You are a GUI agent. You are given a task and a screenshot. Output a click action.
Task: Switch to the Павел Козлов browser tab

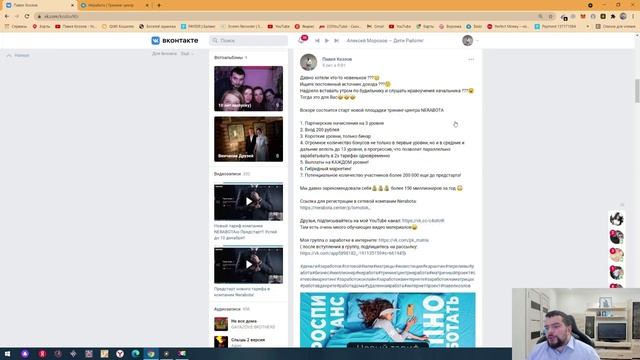point(39,5)
